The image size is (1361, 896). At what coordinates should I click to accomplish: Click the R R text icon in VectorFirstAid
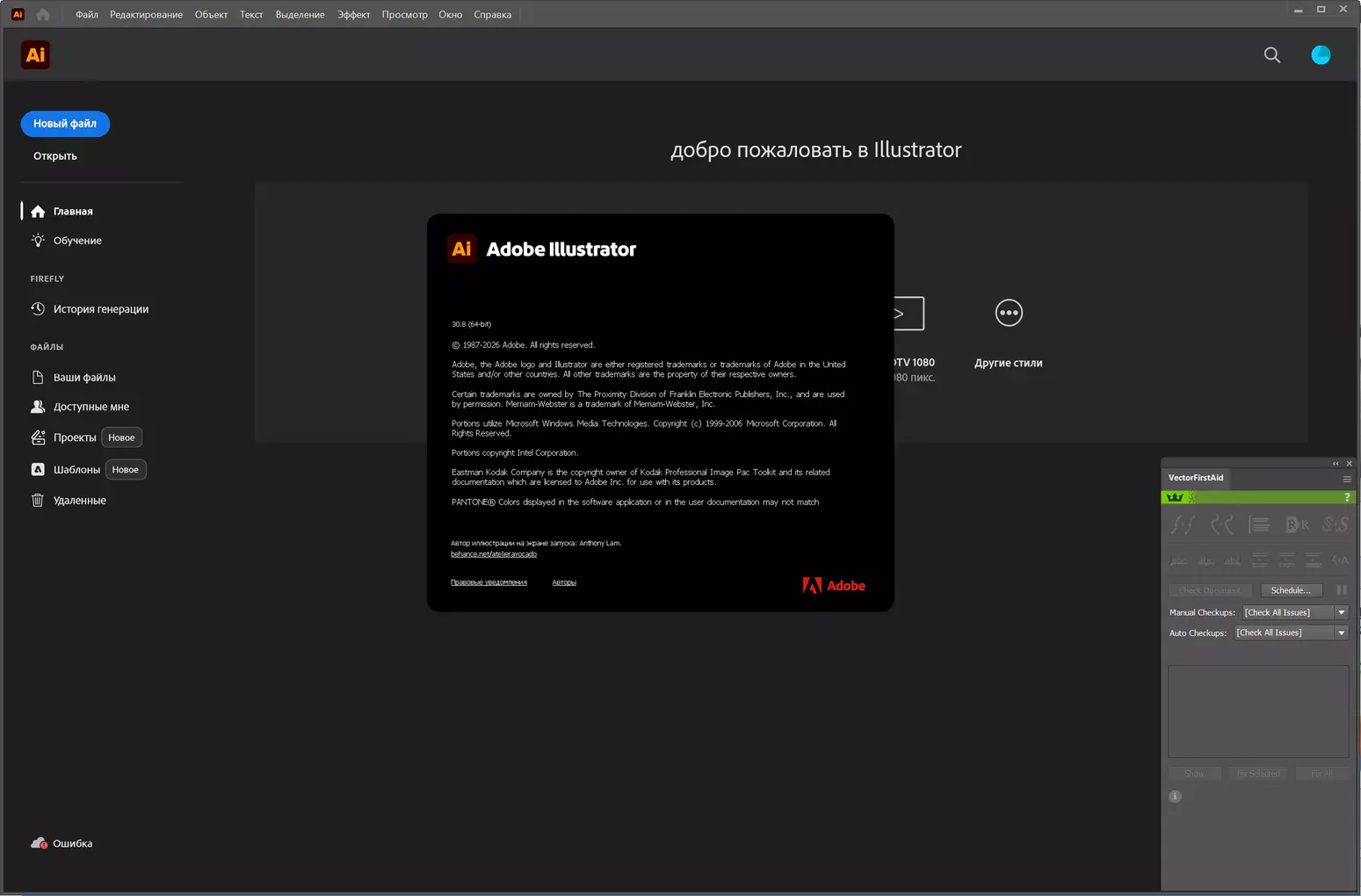1298,524
